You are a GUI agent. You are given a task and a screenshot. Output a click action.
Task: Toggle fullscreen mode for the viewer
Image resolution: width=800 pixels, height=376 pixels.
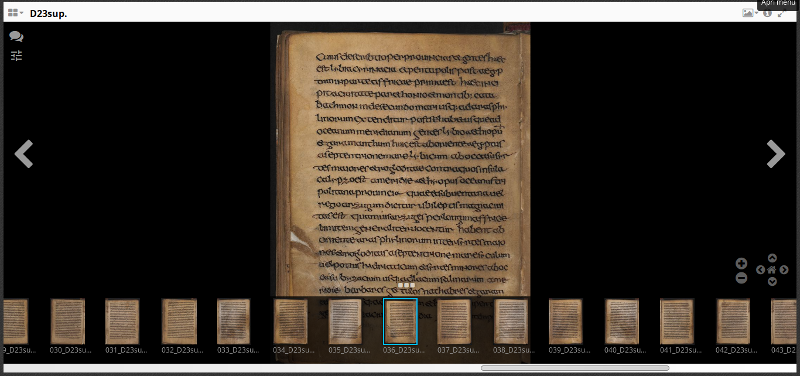point(781,14)
